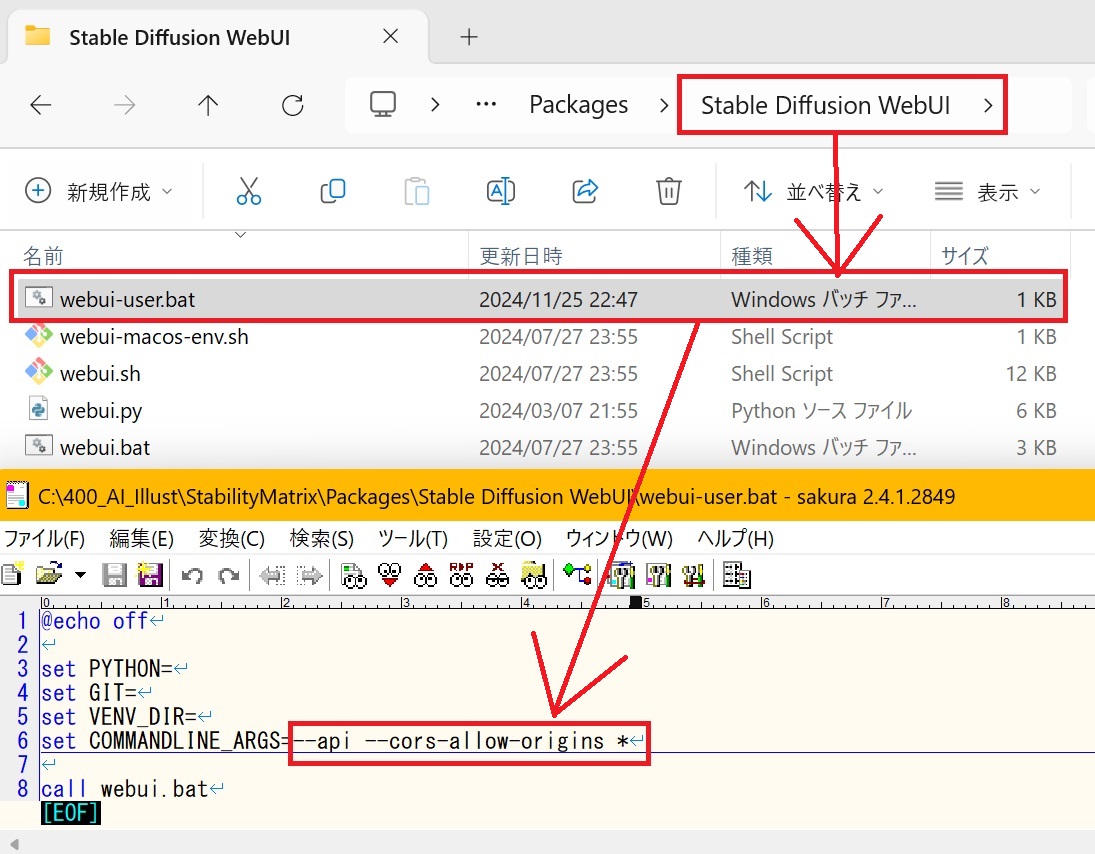Screen dimensions: 1095x854
Task: Undo the last edit in sakura editor
Action: pos(192,576)
